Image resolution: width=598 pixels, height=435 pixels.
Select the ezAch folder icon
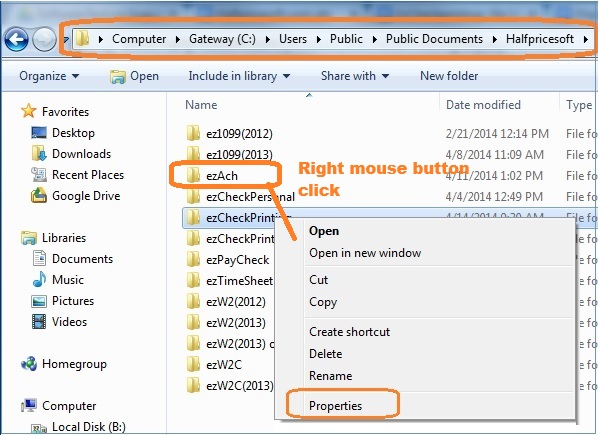193,175
